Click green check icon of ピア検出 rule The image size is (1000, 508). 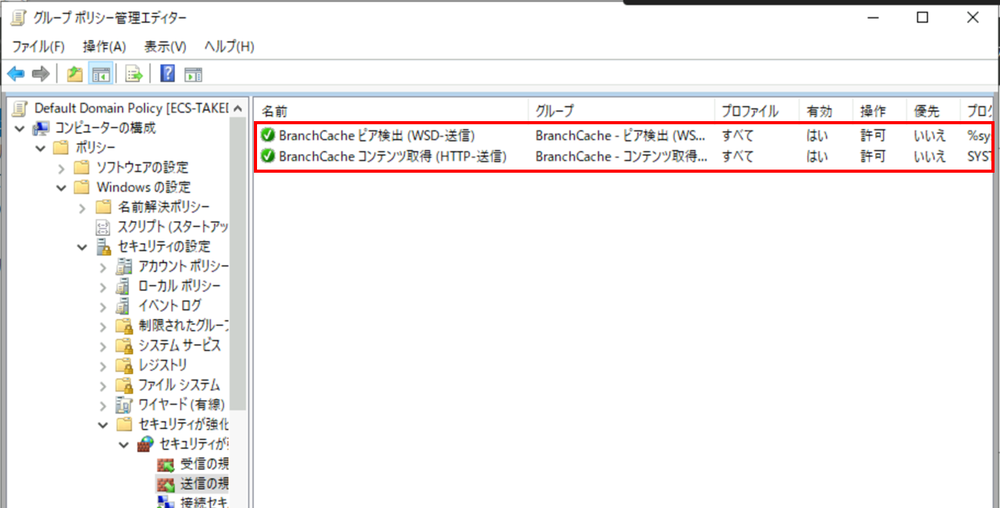coord(268,135)
